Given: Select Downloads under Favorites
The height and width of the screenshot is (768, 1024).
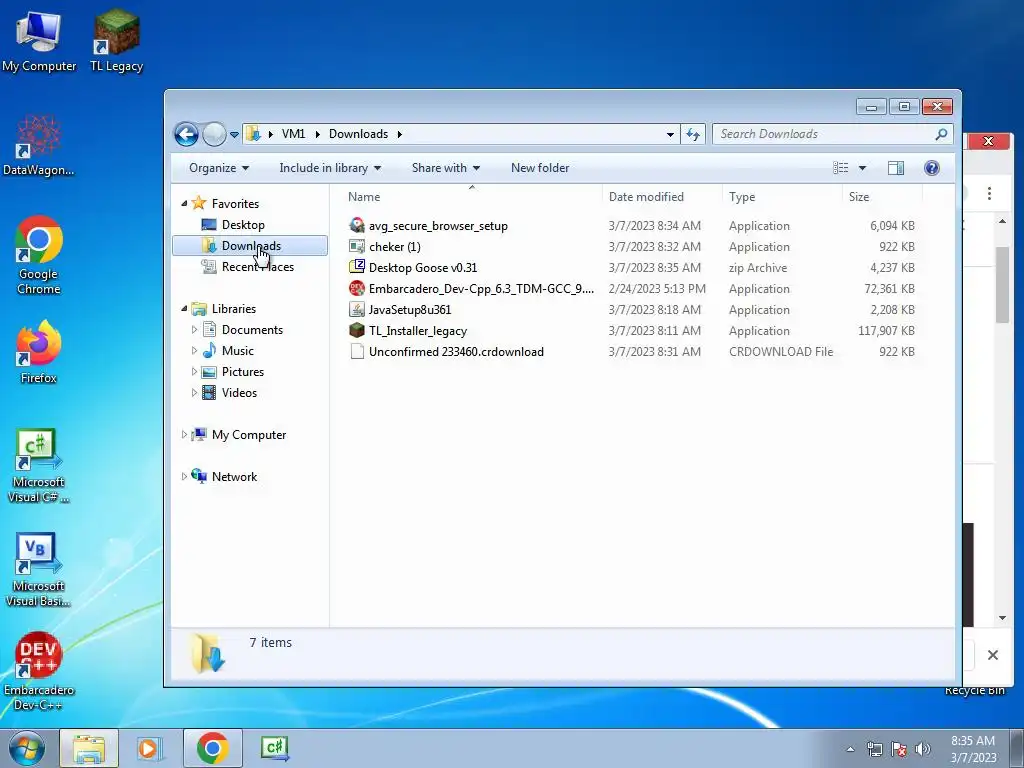Looking at the screenshot, I should coord(250,246).
